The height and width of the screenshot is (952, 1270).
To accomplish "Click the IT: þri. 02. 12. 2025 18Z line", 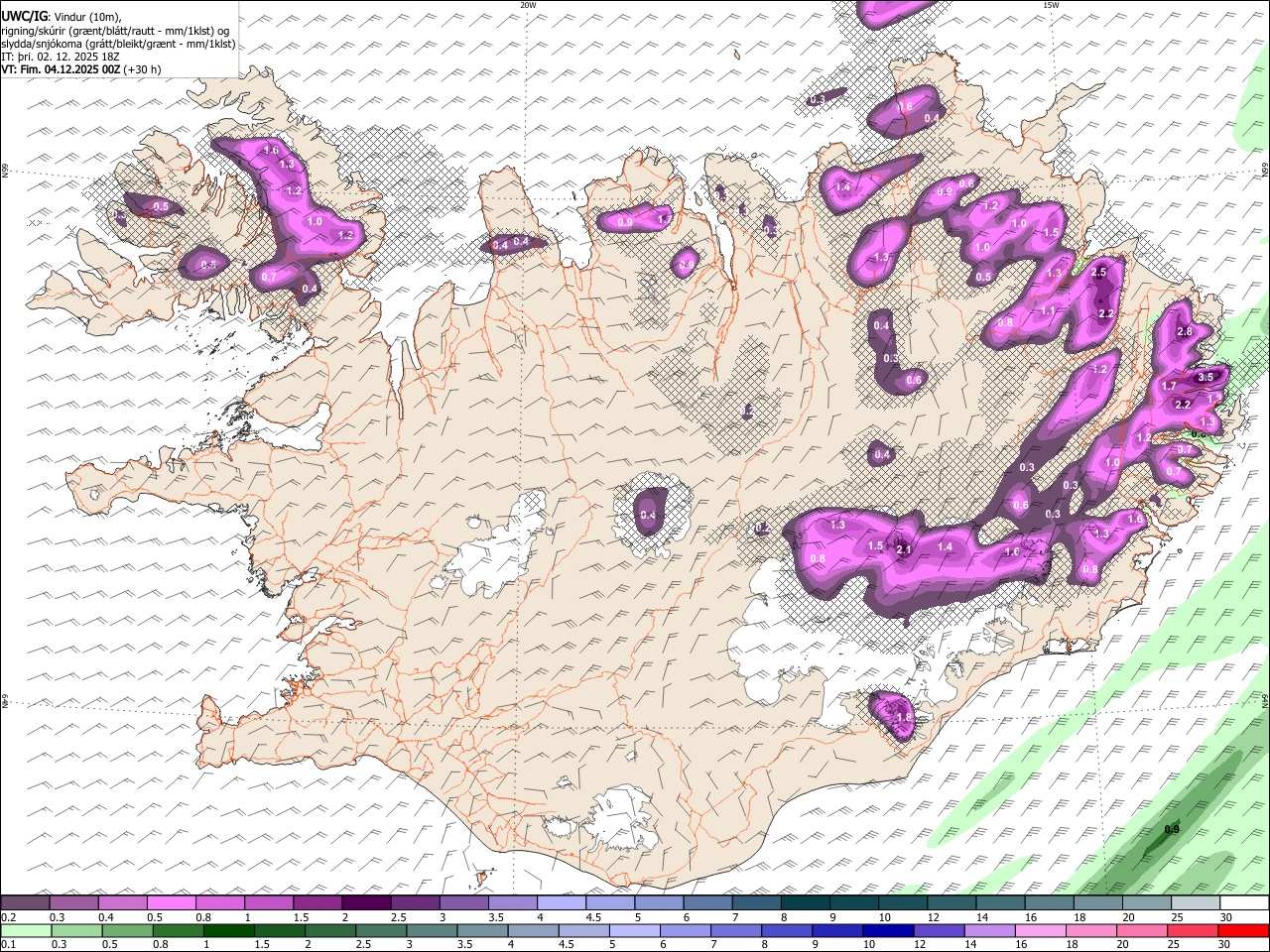I will [62, 57].
